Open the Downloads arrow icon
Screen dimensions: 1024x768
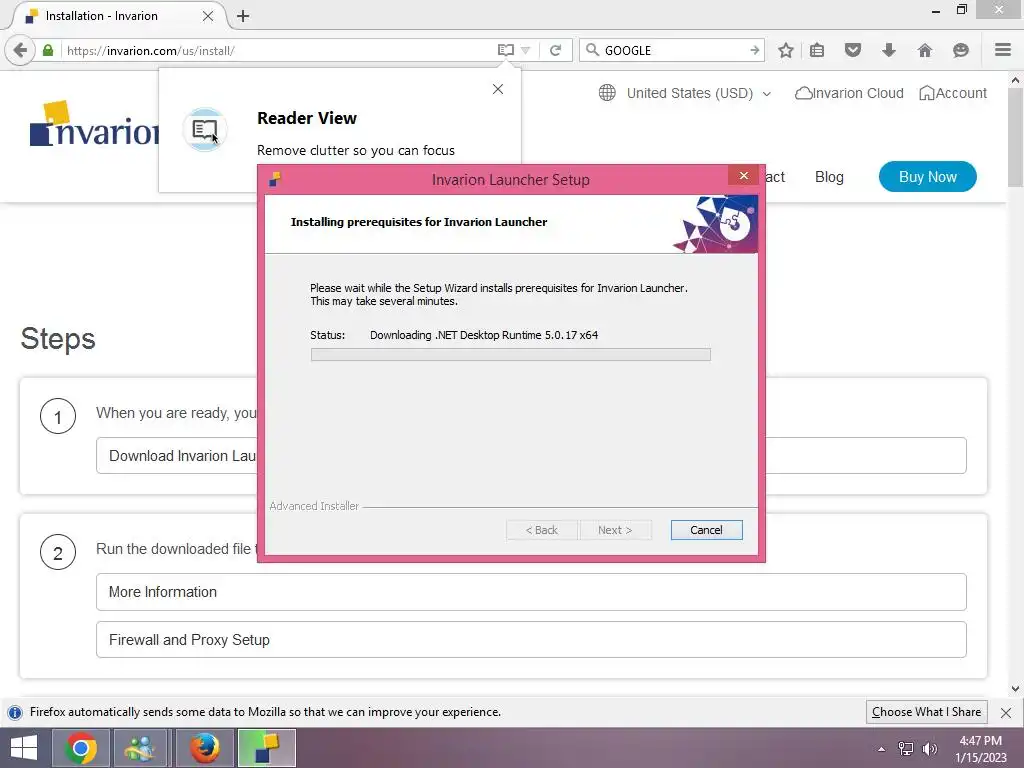coord(889,50)
